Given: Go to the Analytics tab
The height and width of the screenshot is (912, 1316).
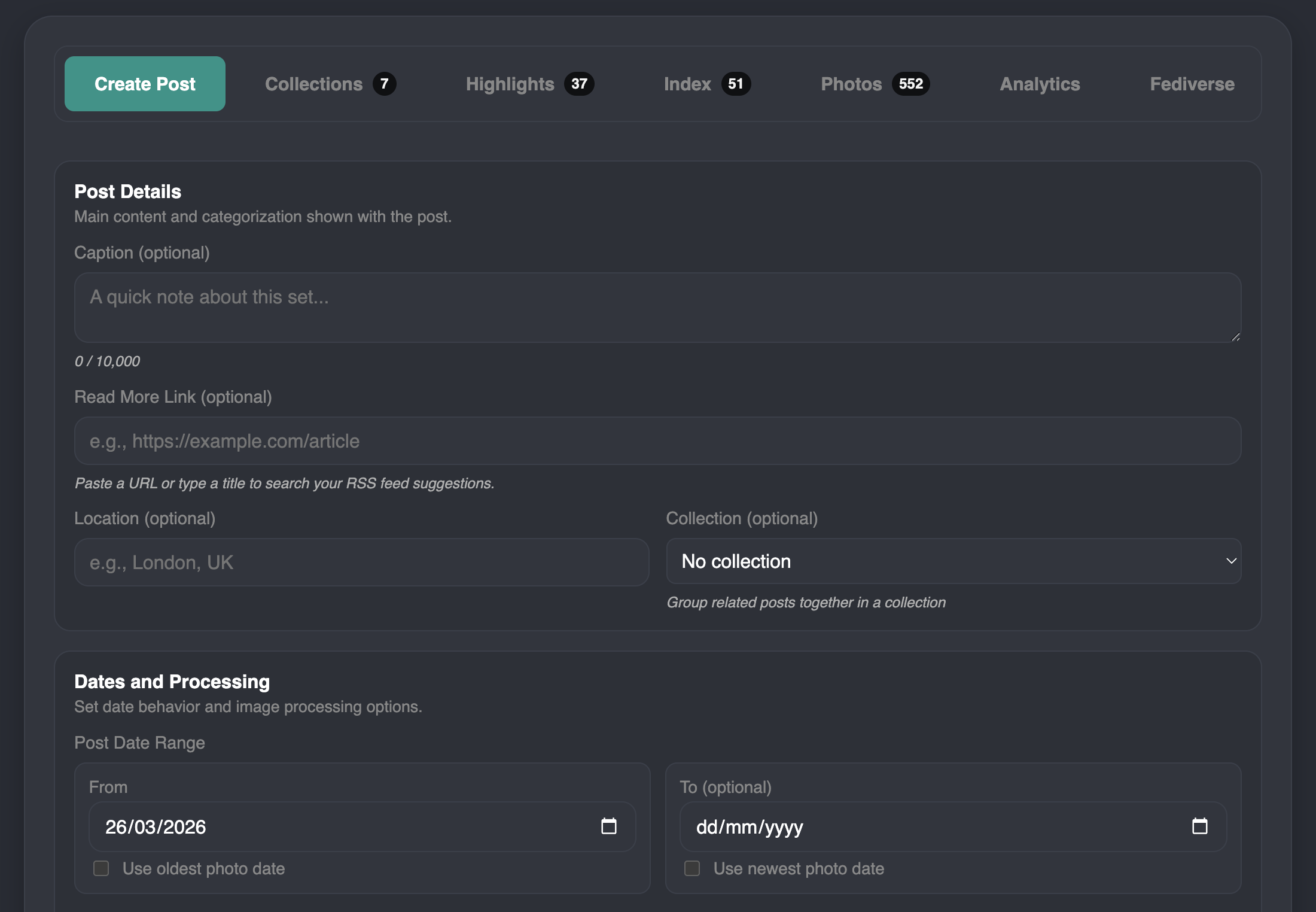Looking at the screenshot, I should tap(1040, 84).
